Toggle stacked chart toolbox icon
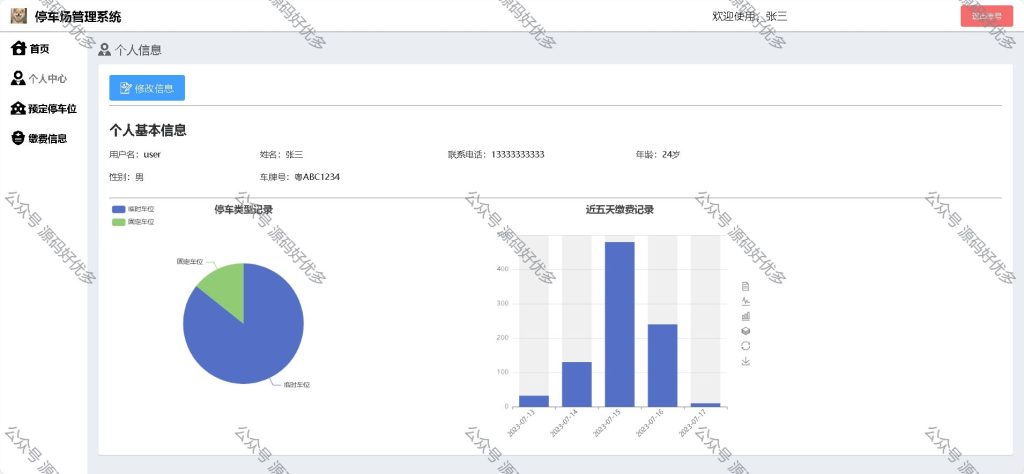The image size is (1024, 474). (746, 331)
